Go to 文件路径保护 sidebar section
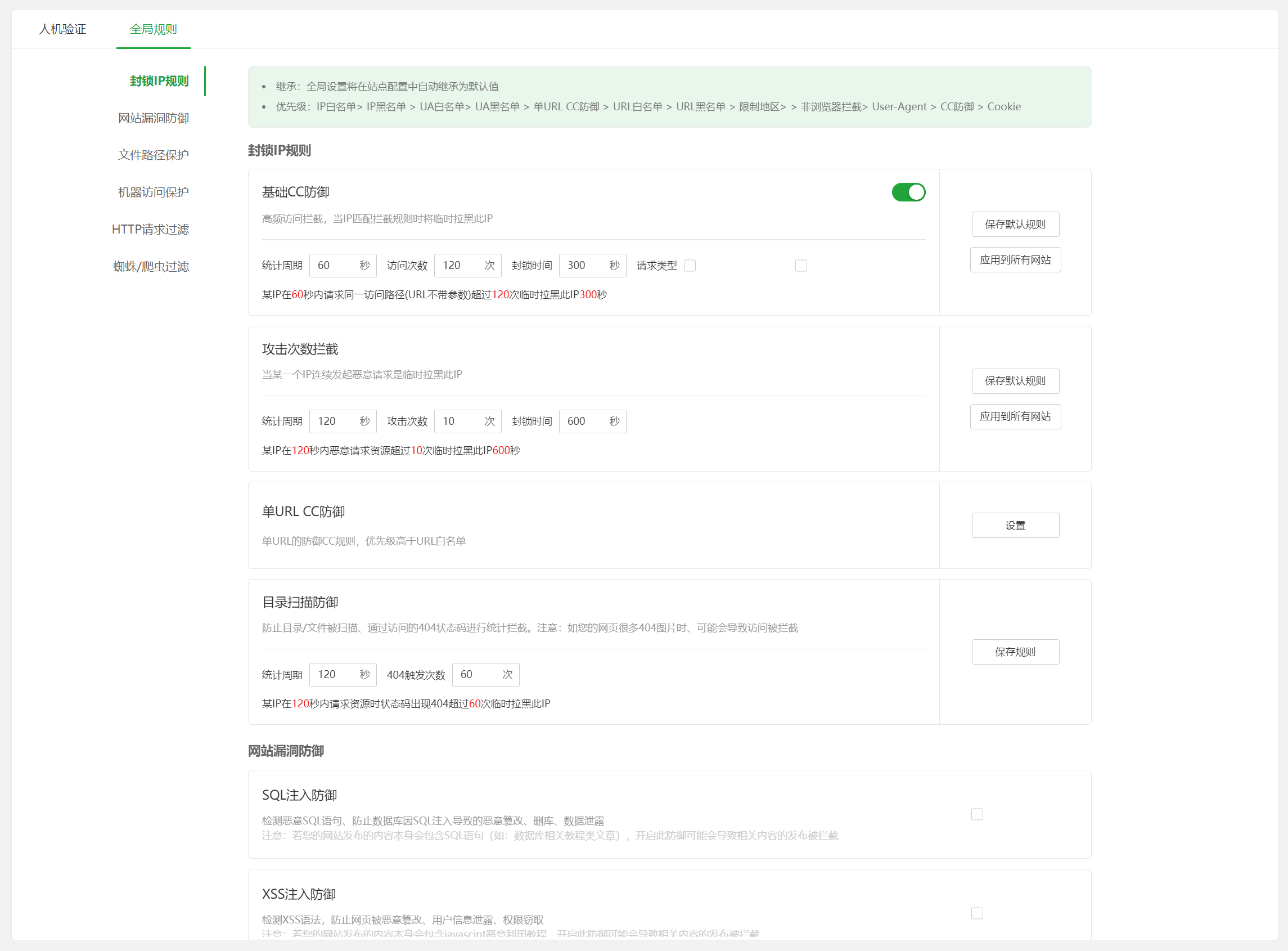Screen dimensions: 1288x951 pos(153,155)
